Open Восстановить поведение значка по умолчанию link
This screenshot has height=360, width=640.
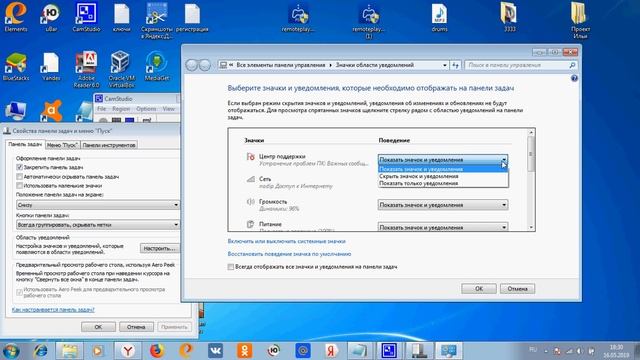[289, 254]
